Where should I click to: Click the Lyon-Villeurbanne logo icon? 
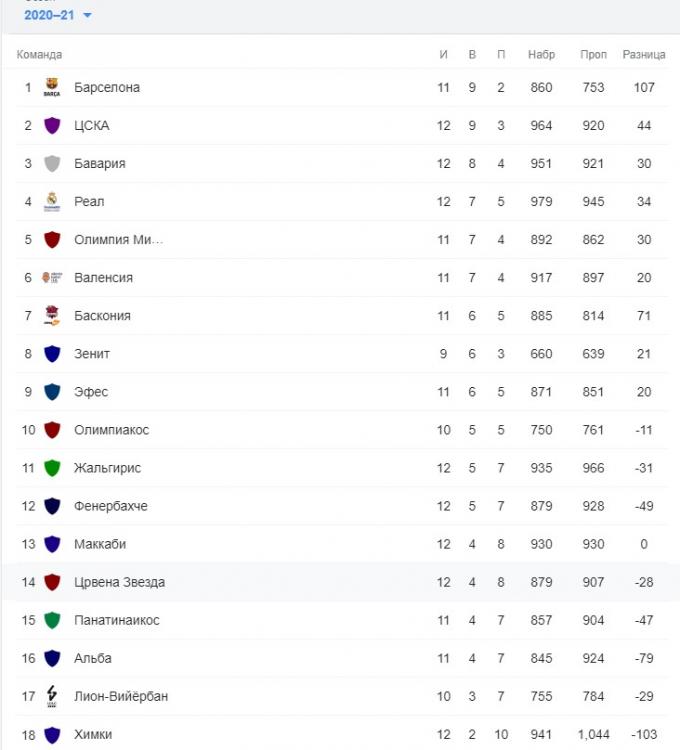tap(52, 696)
